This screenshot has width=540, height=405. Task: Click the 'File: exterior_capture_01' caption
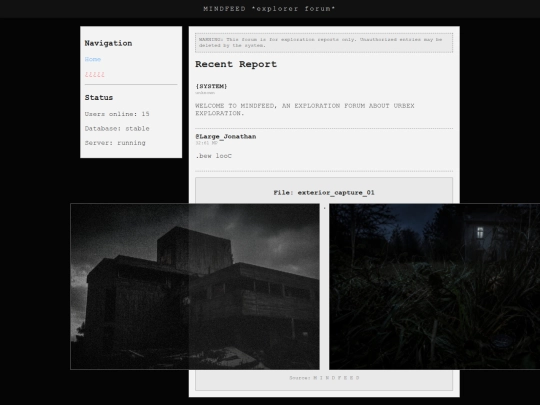[324, 193]
